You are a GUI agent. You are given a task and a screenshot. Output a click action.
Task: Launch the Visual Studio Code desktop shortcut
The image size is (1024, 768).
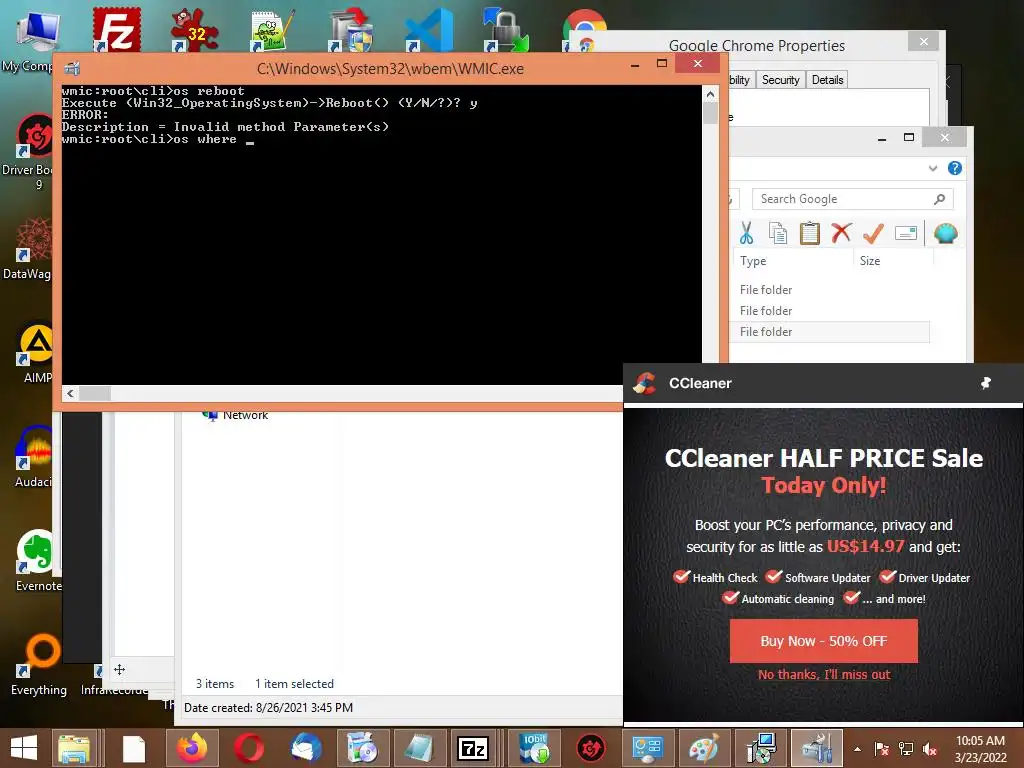429,30
